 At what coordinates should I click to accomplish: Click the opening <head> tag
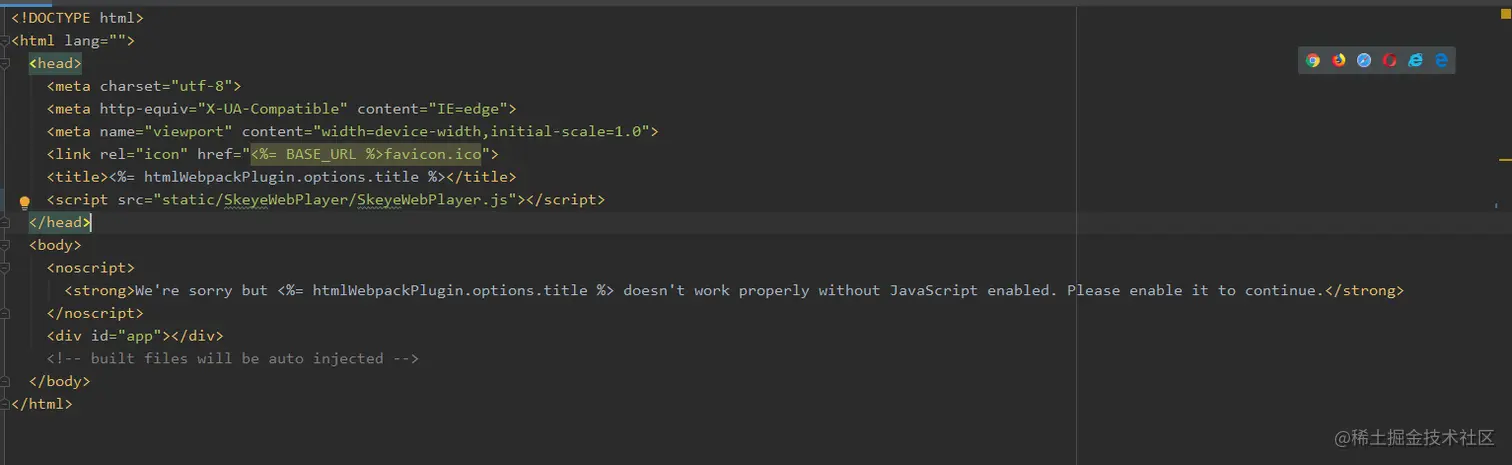tap(55, 63)
